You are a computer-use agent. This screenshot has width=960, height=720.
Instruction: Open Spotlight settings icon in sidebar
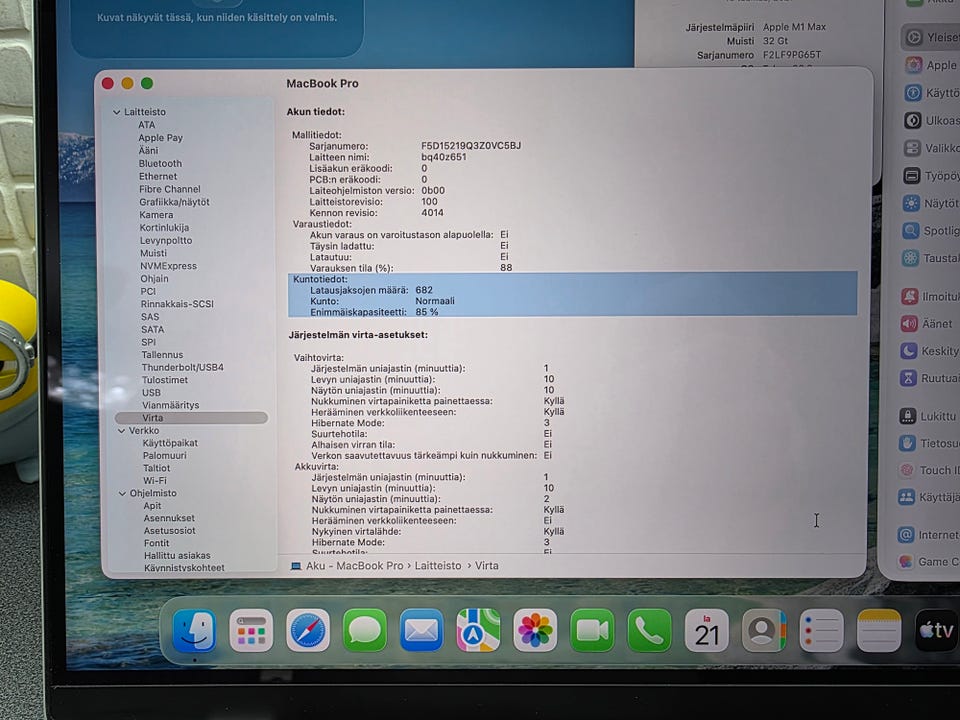click(910, 231)
